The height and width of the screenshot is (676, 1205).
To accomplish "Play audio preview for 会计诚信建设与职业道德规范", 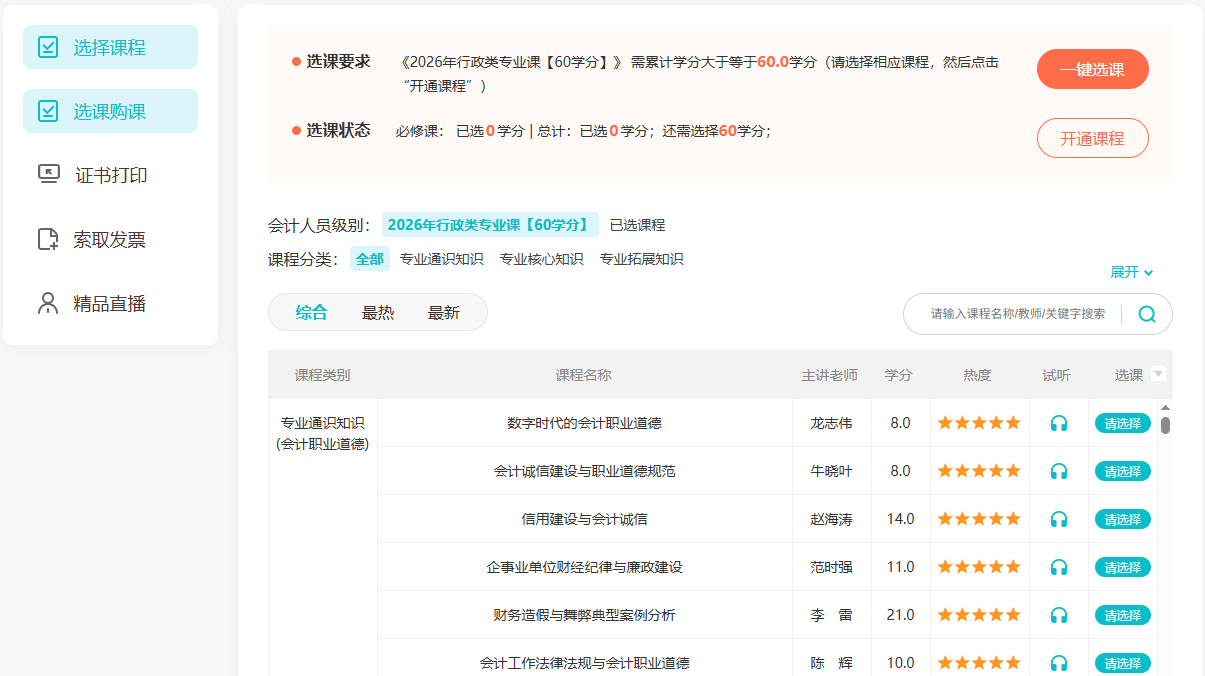I will coord(1059,471).
